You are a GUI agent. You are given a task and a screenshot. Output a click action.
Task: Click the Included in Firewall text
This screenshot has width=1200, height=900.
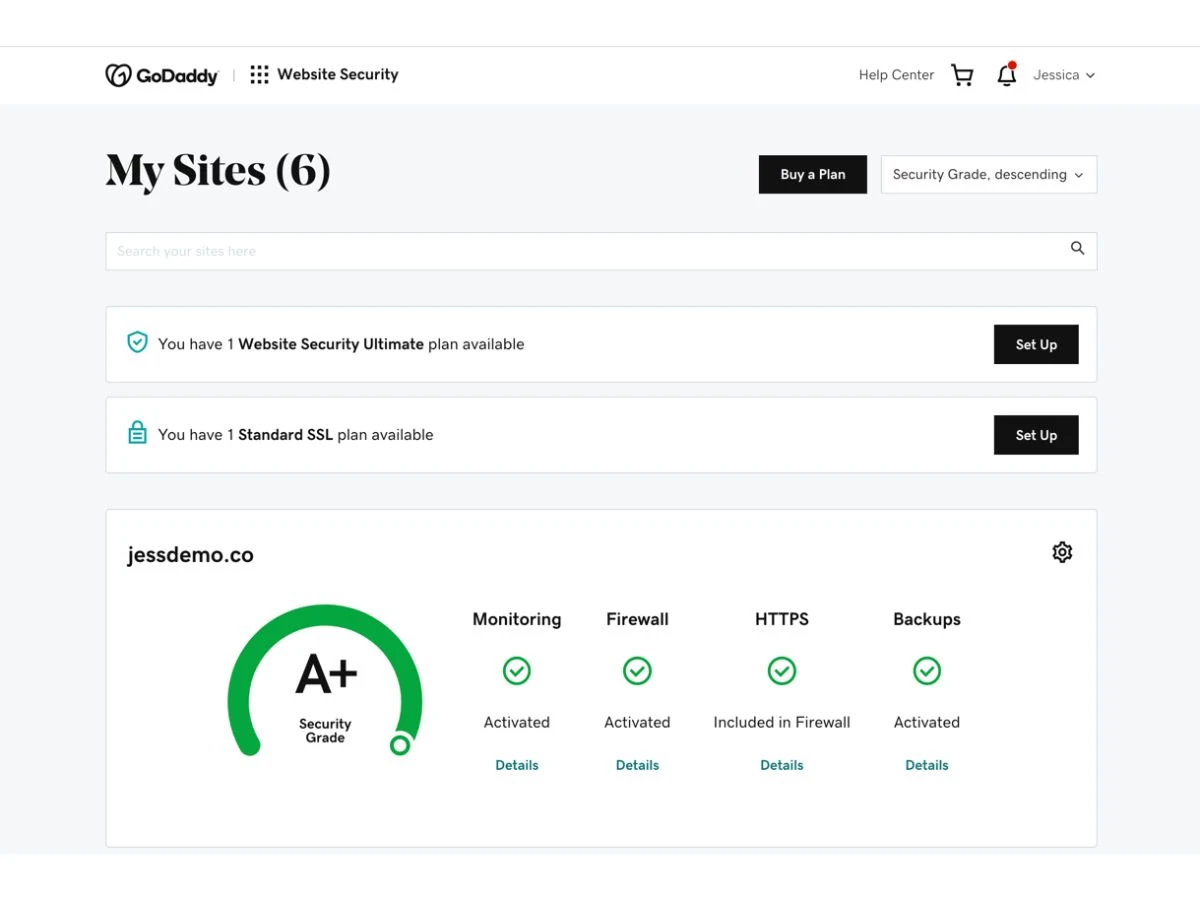pos(782,722)
